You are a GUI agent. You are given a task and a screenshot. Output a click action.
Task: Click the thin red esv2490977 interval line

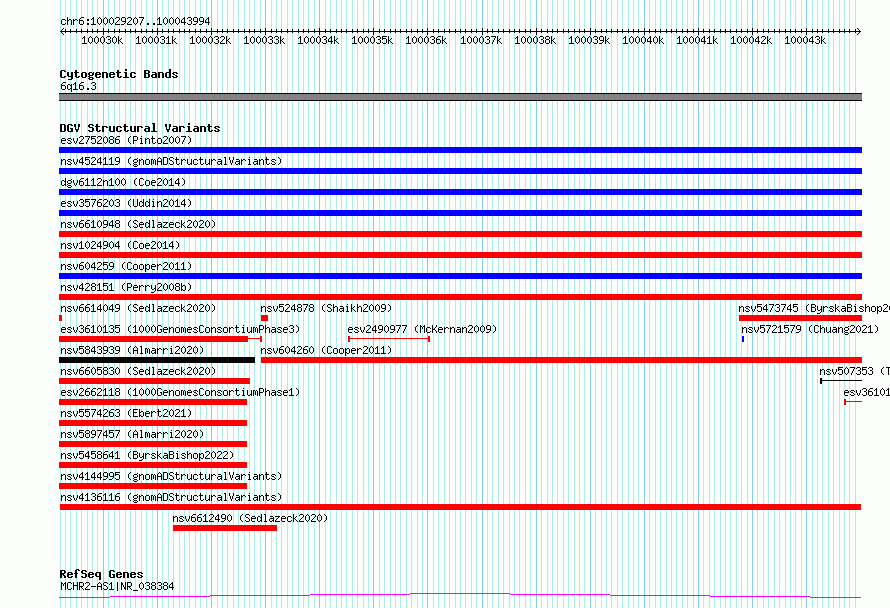pos(389,339)
